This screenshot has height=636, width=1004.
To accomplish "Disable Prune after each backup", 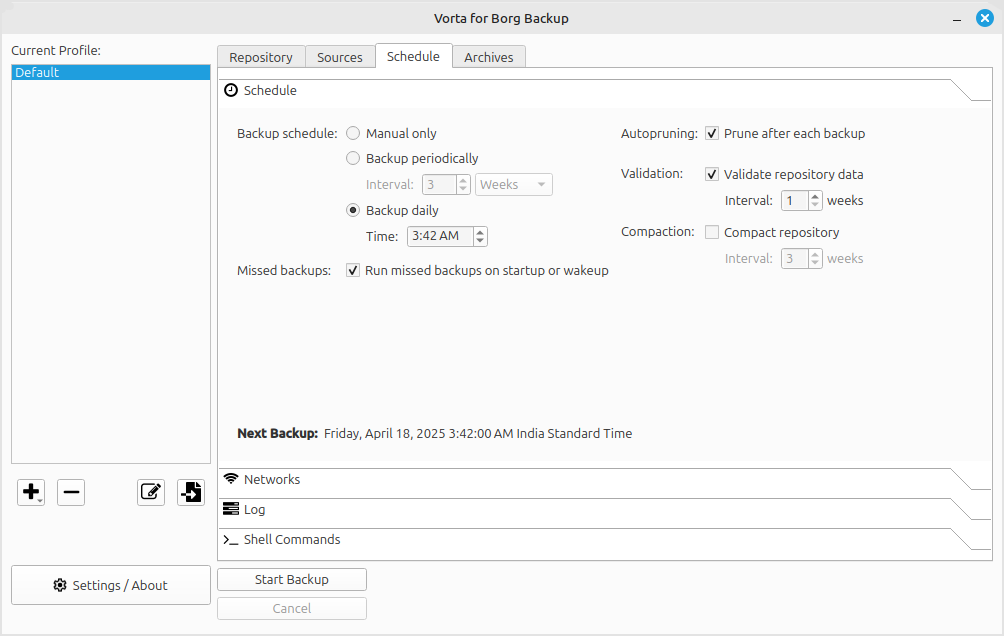I will (712, 133).
